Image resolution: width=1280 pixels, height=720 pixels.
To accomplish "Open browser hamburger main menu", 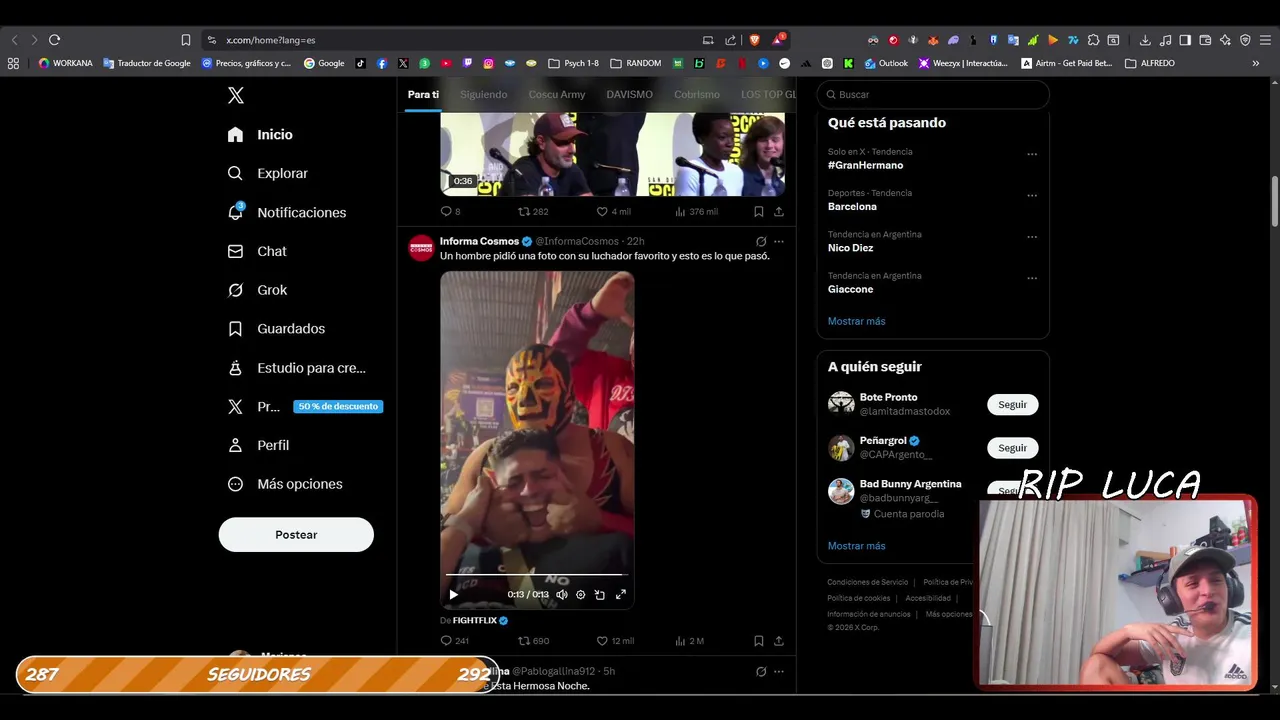I will (1265, 40).
